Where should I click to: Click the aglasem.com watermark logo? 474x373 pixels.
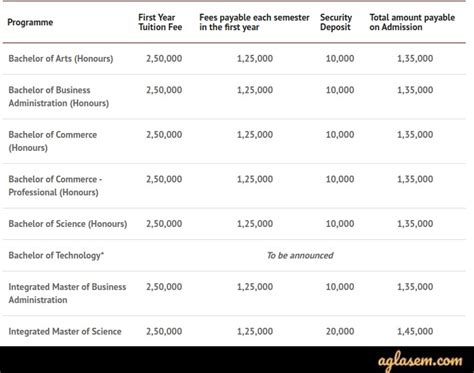[x=420, y=361]
